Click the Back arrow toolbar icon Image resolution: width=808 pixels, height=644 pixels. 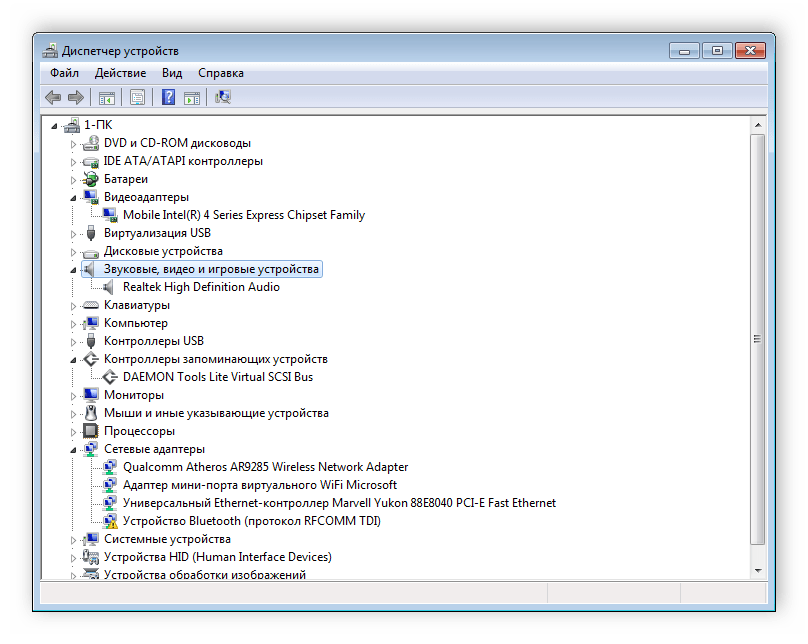[x=53, y=97]
